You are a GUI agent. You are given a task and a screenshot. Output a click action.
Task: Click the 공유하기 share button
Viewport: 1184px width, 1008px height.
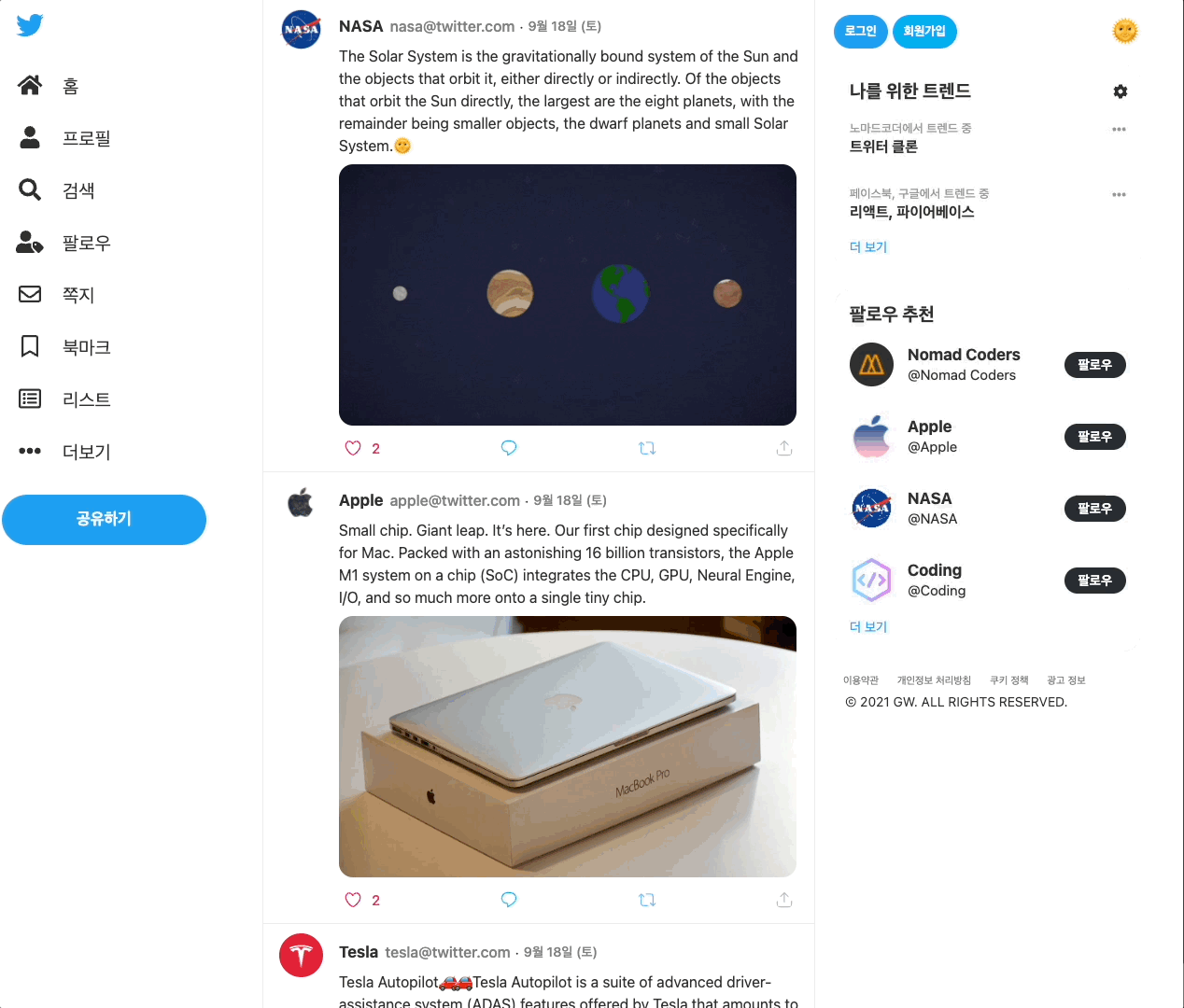pyautogui.click(x=104, y=520)
